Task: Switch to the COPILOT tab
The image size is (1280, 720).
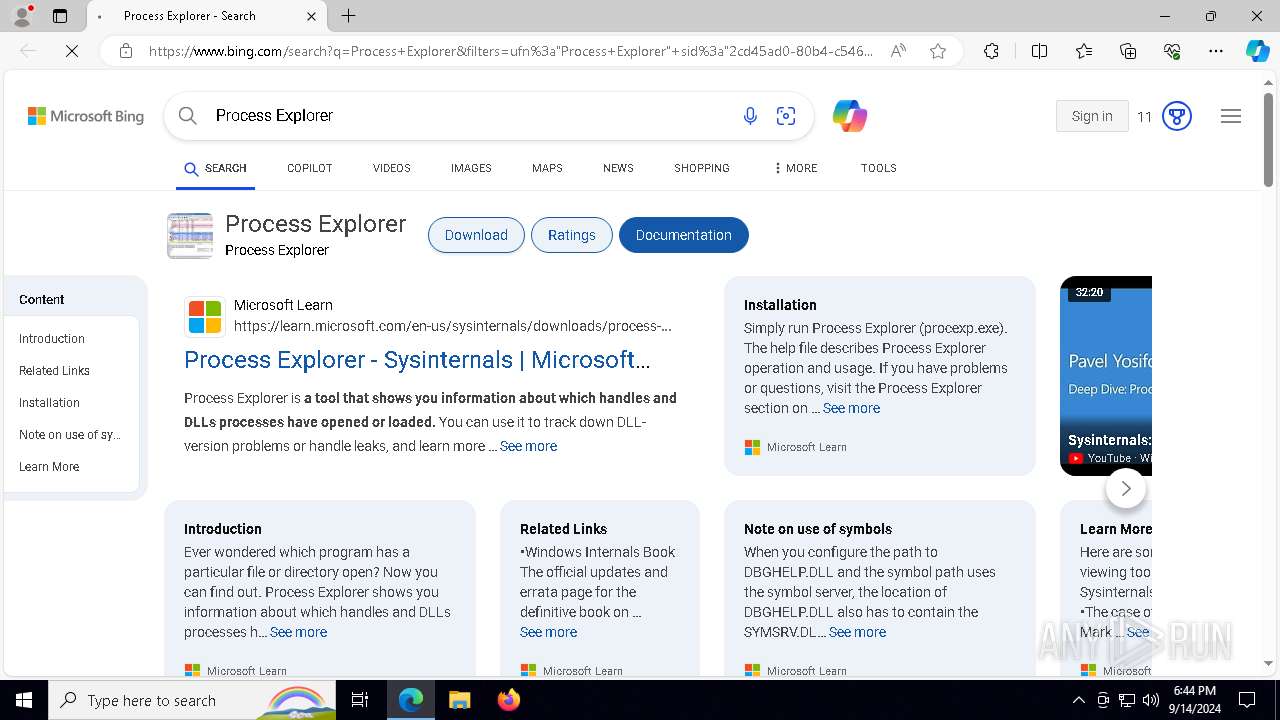Action: click(x=309, y=168)
